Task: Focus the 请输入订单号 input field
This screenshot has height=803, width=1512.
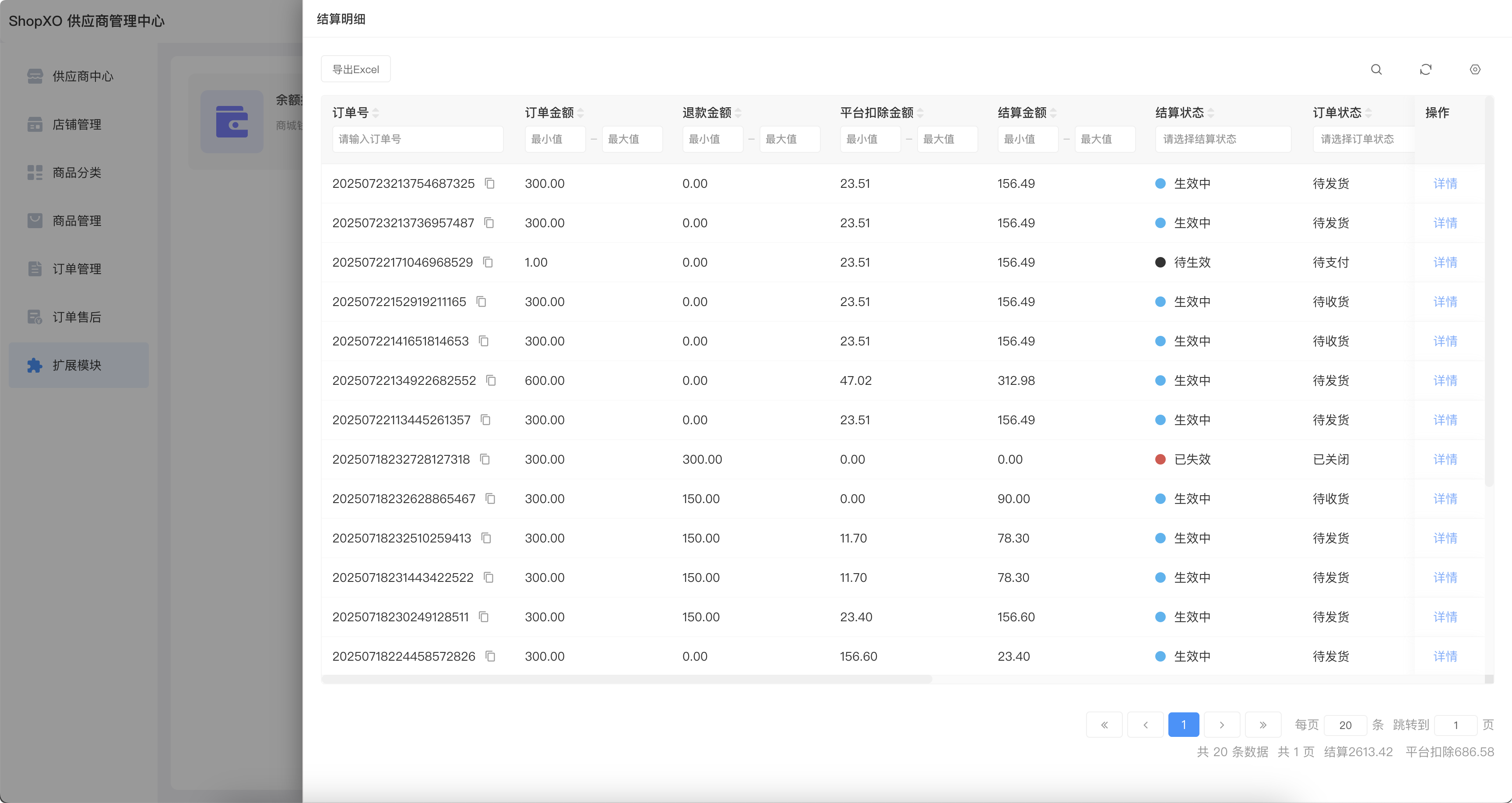Action: point(417,139)
